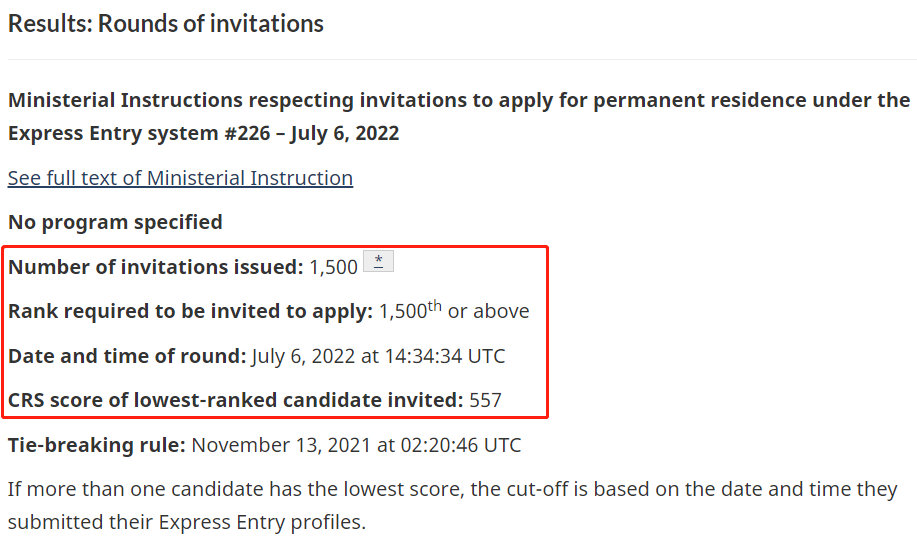Open the full text of Ministerial Instruction link

click(x=180, y=178)
